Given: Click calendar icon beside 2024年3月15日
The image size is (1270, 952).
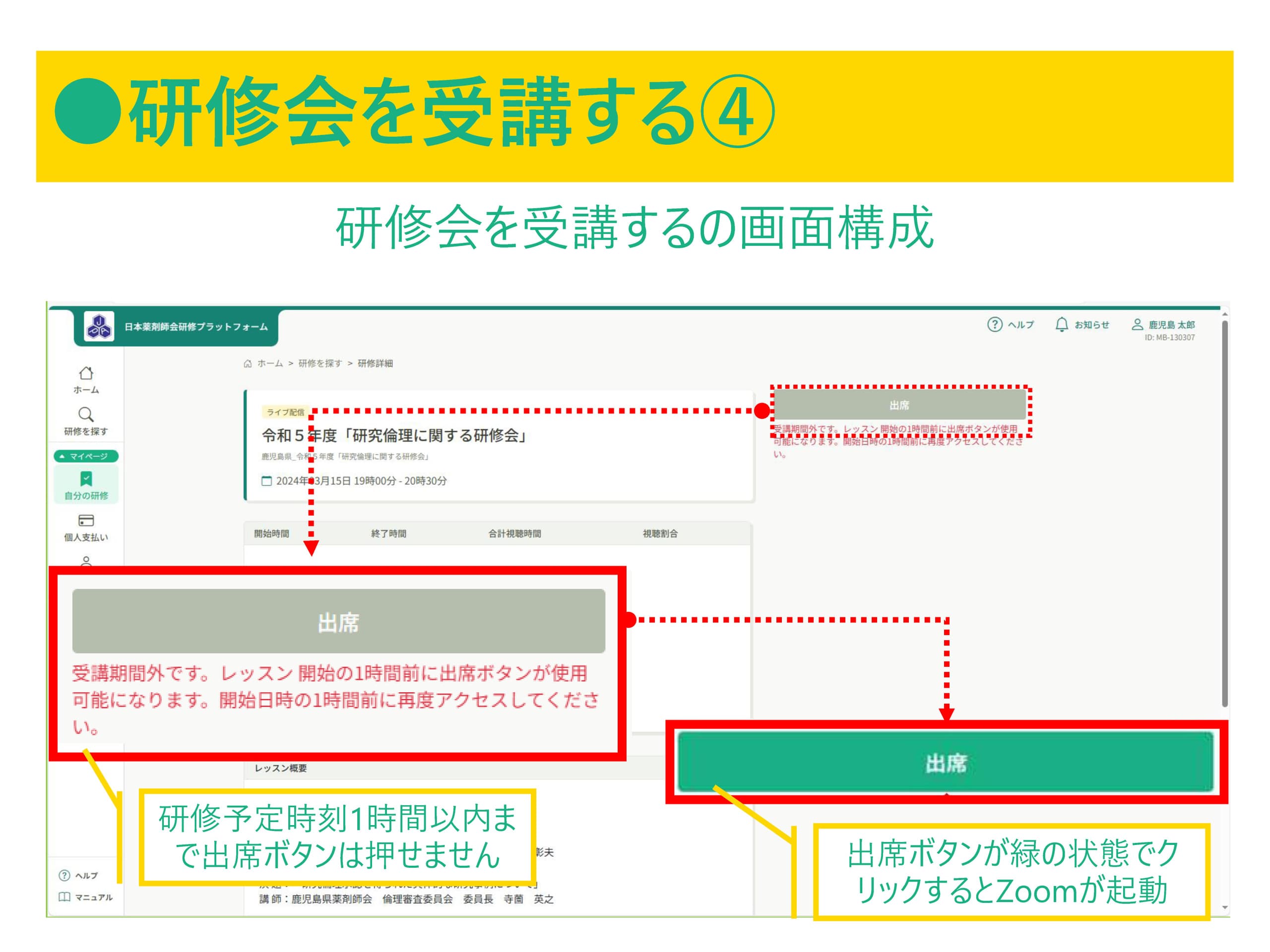Looking at the screenshot, I should pos(266,481).
